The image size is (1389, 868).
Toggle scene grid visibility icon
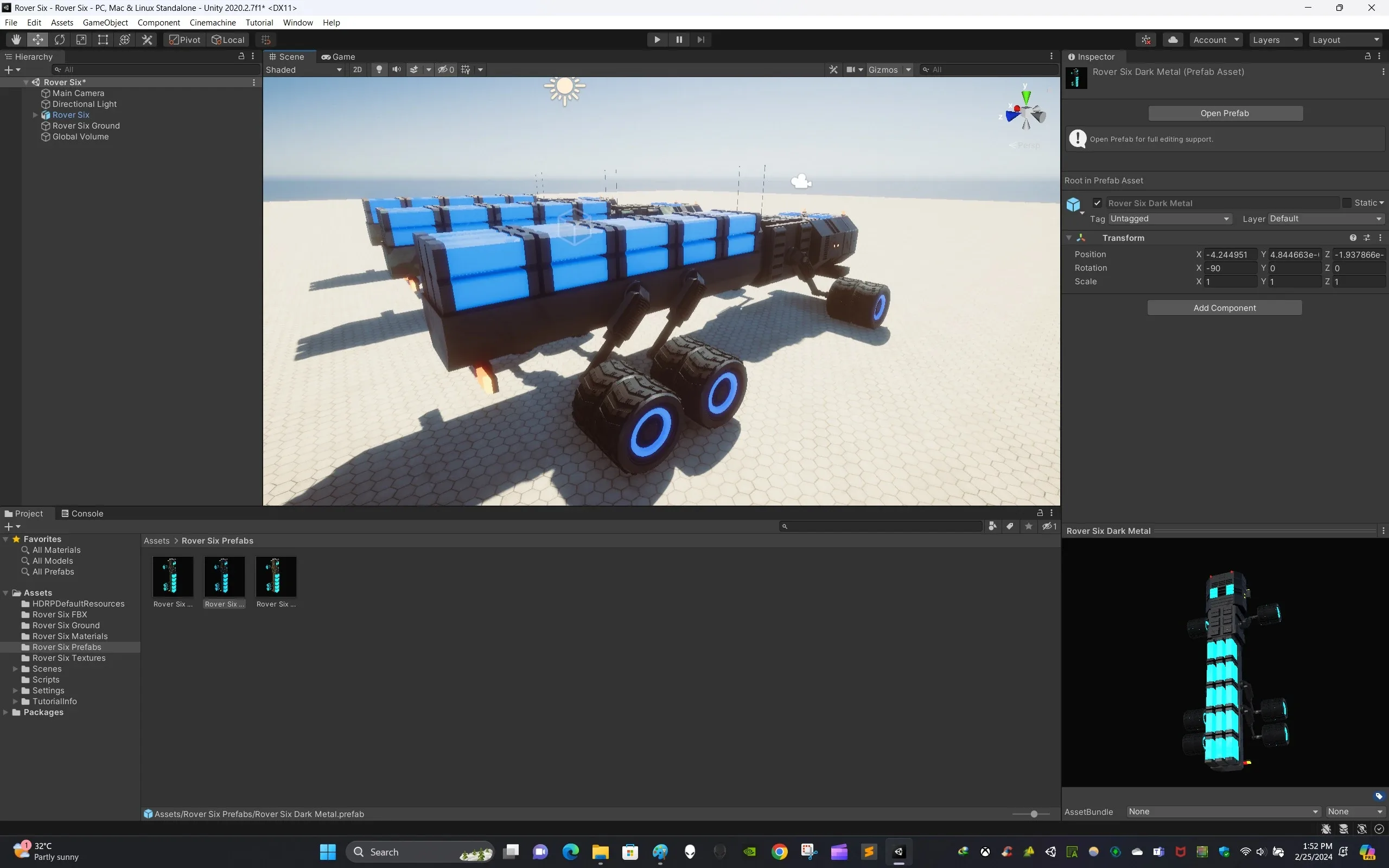pyautogui.click(x=466, y=69)
